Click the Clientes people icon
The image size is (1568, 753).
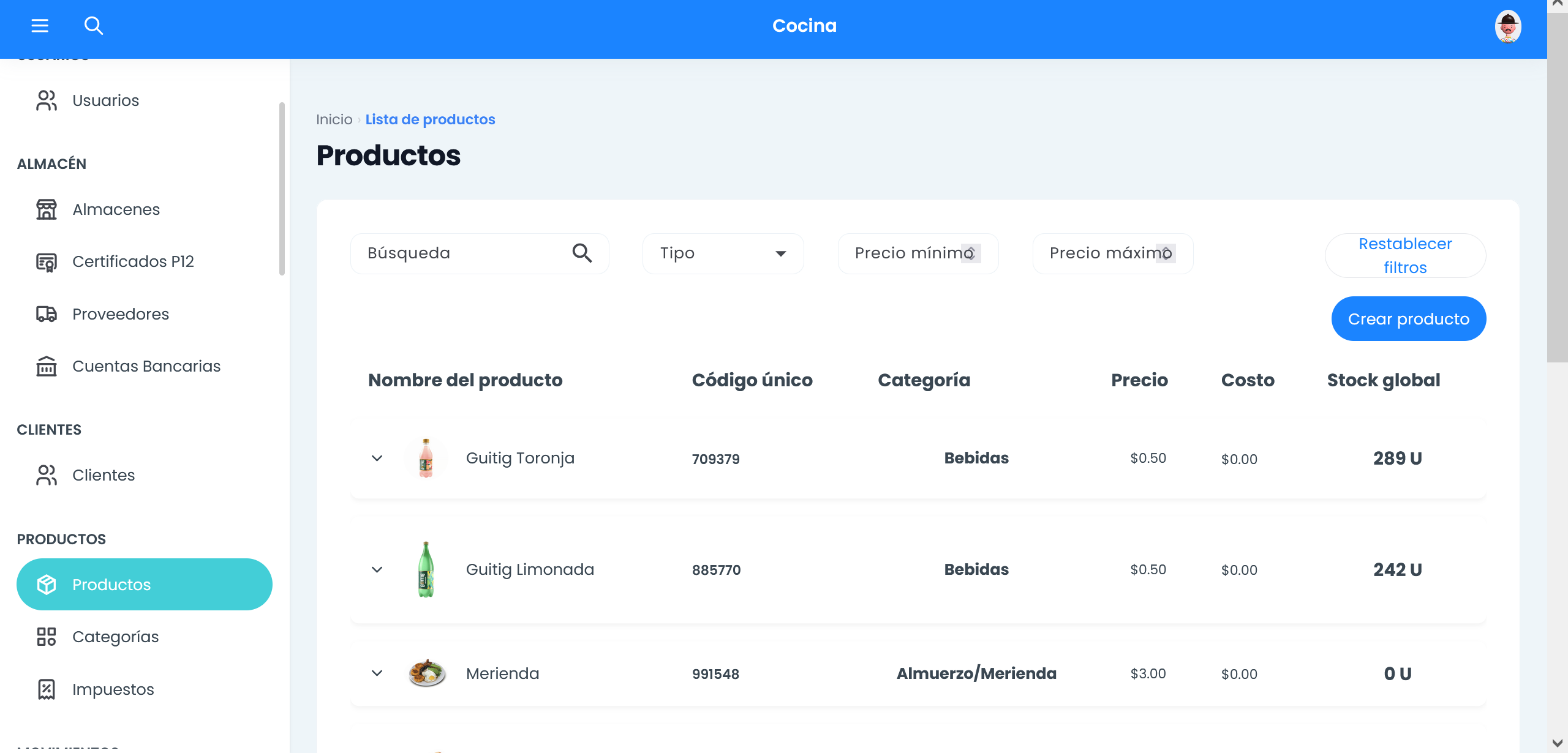click(x=47, y=475)
